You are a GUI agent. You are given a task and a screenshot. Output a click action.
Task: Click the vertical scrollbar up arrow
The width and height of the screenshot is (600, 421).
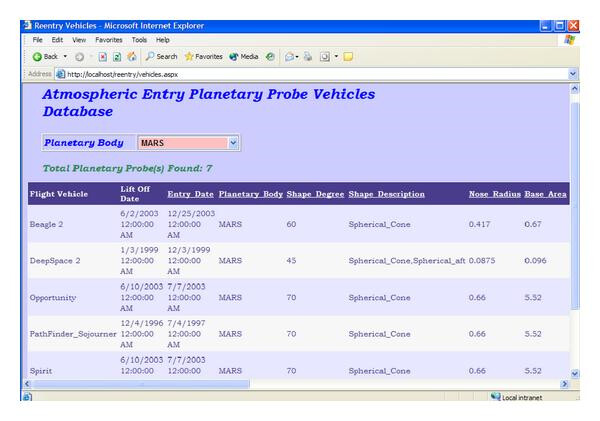point(575,89)
